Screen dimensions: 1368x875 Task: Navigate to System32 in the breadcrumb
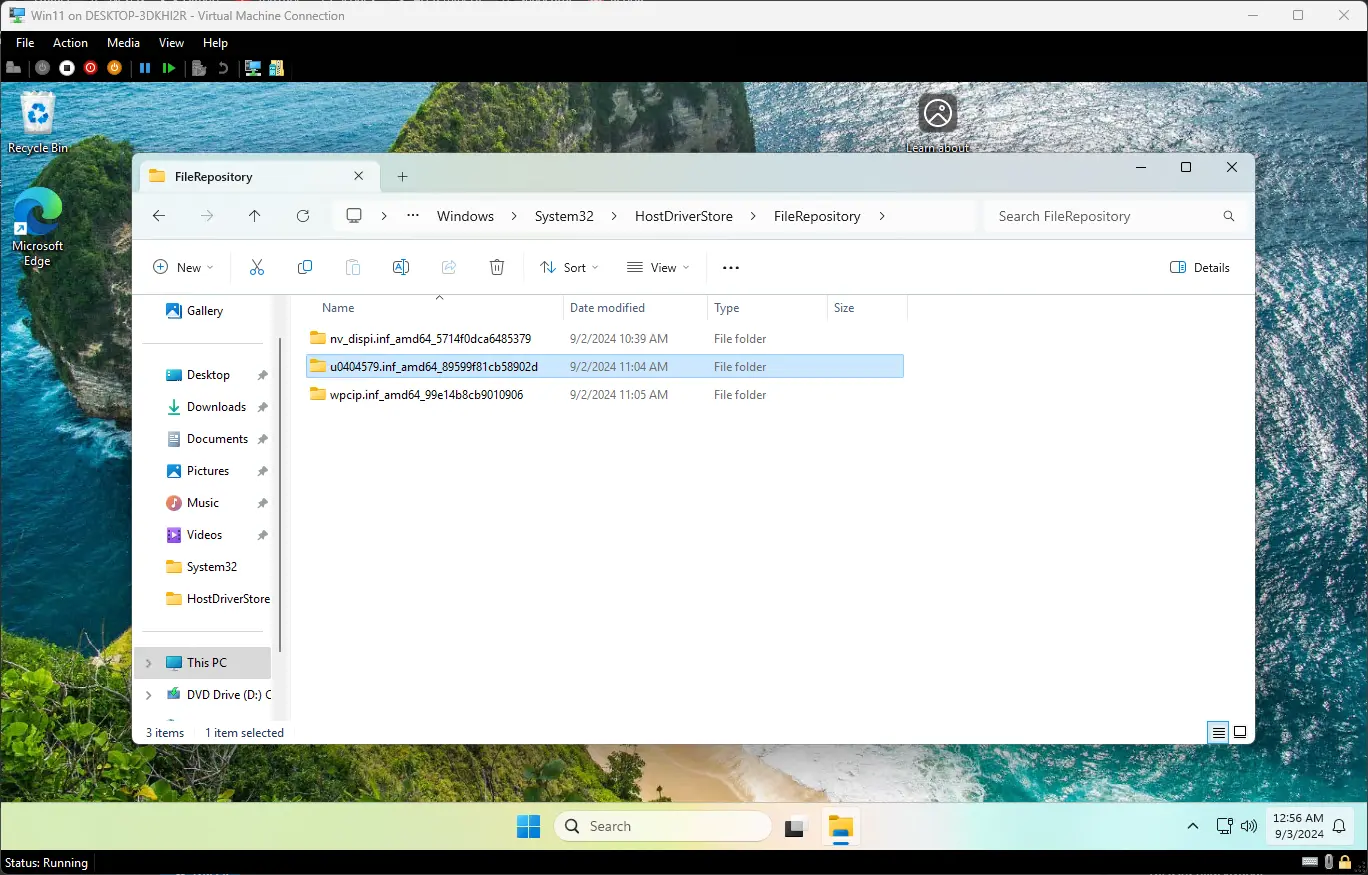point(565,216)
